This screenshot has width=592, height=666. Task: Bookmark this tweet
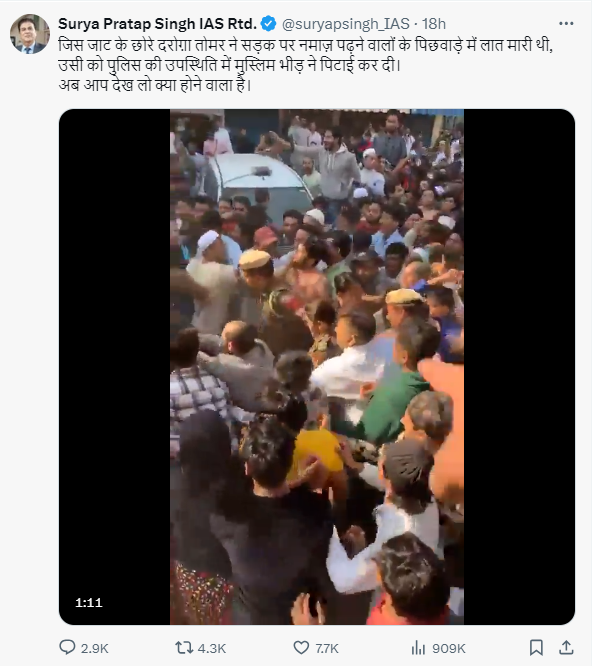(x=536, y=648)
